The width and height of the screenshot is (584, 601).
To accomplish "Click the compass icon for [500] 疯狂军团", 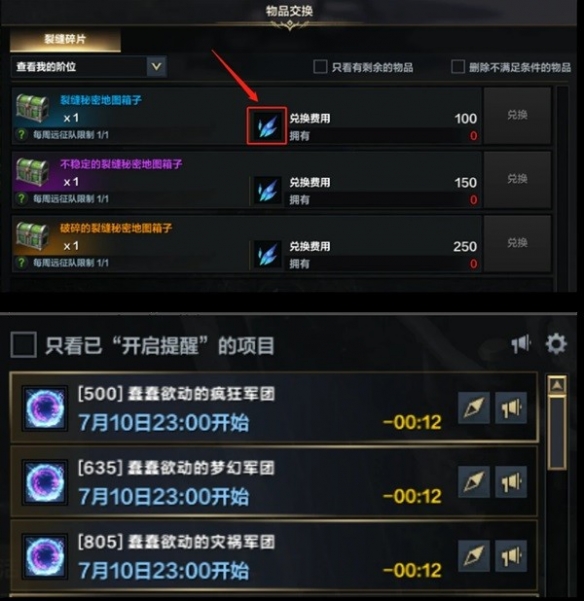I will point(474,408).
